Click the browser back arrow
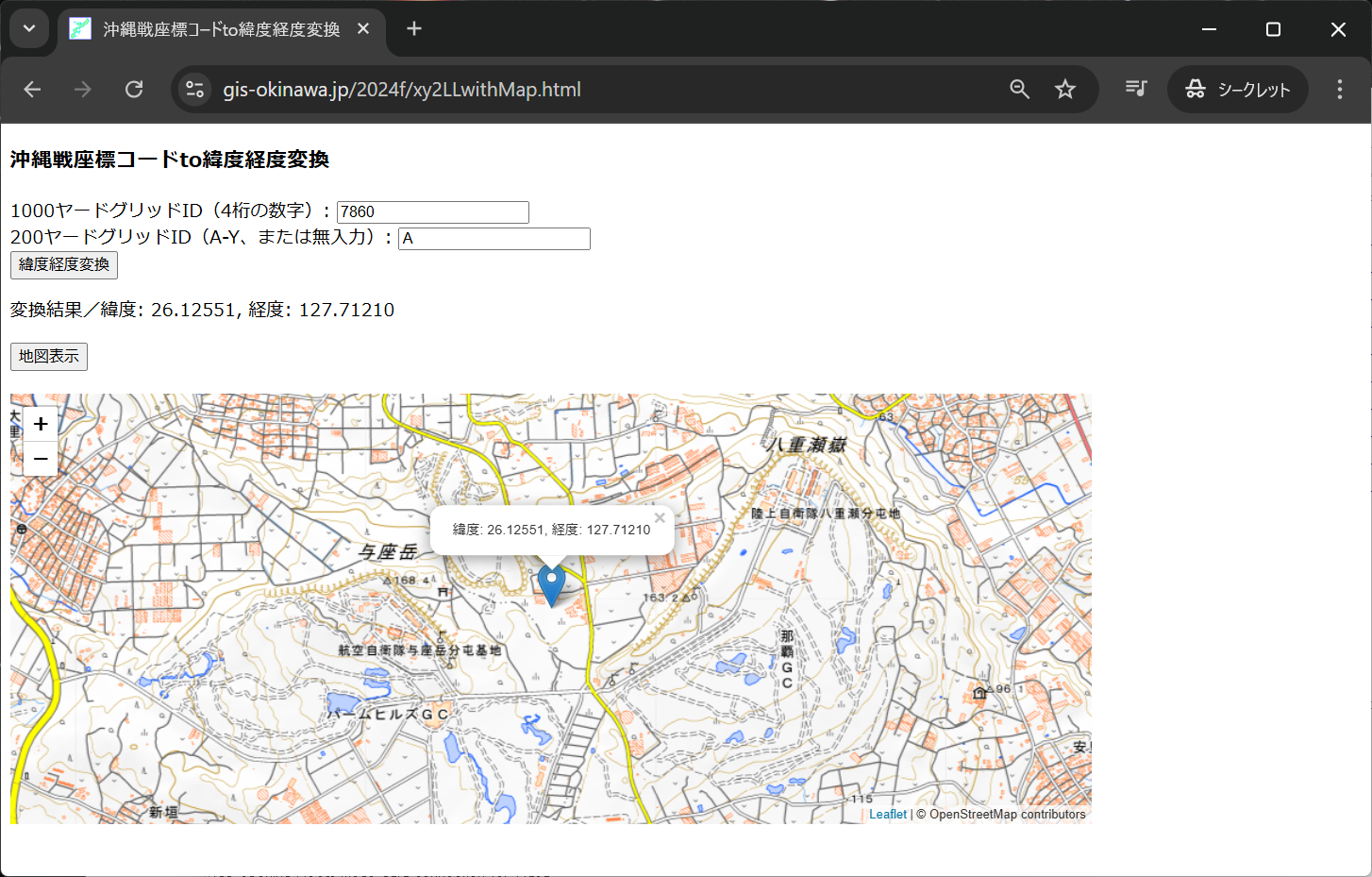Image resolution: width=1372 pixels, height=877 pixels. point(32,90)
